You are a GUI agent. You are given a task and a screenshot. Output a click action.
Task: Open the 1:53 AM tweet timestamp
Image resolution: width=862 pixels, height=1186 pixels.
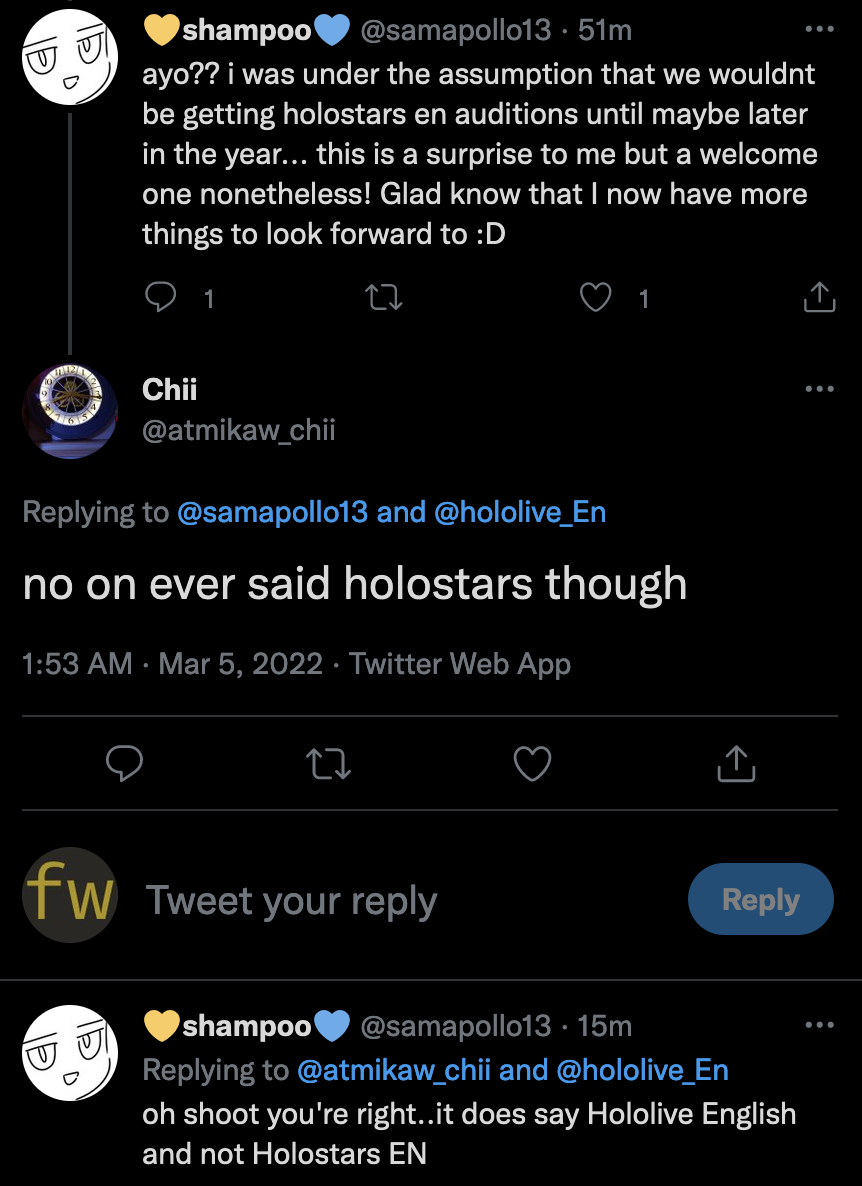click(77, 664)
